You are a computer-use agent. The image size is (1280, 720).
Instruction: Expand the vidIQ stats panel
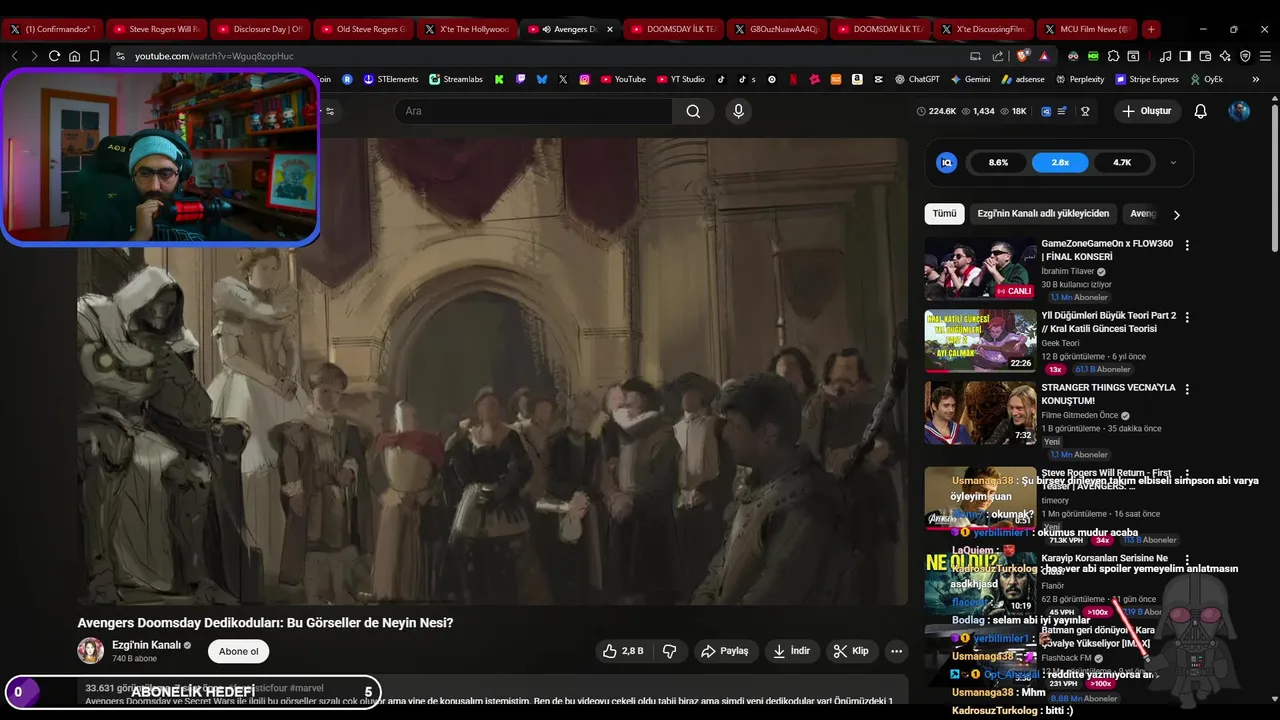click(x=1173, y=162)
